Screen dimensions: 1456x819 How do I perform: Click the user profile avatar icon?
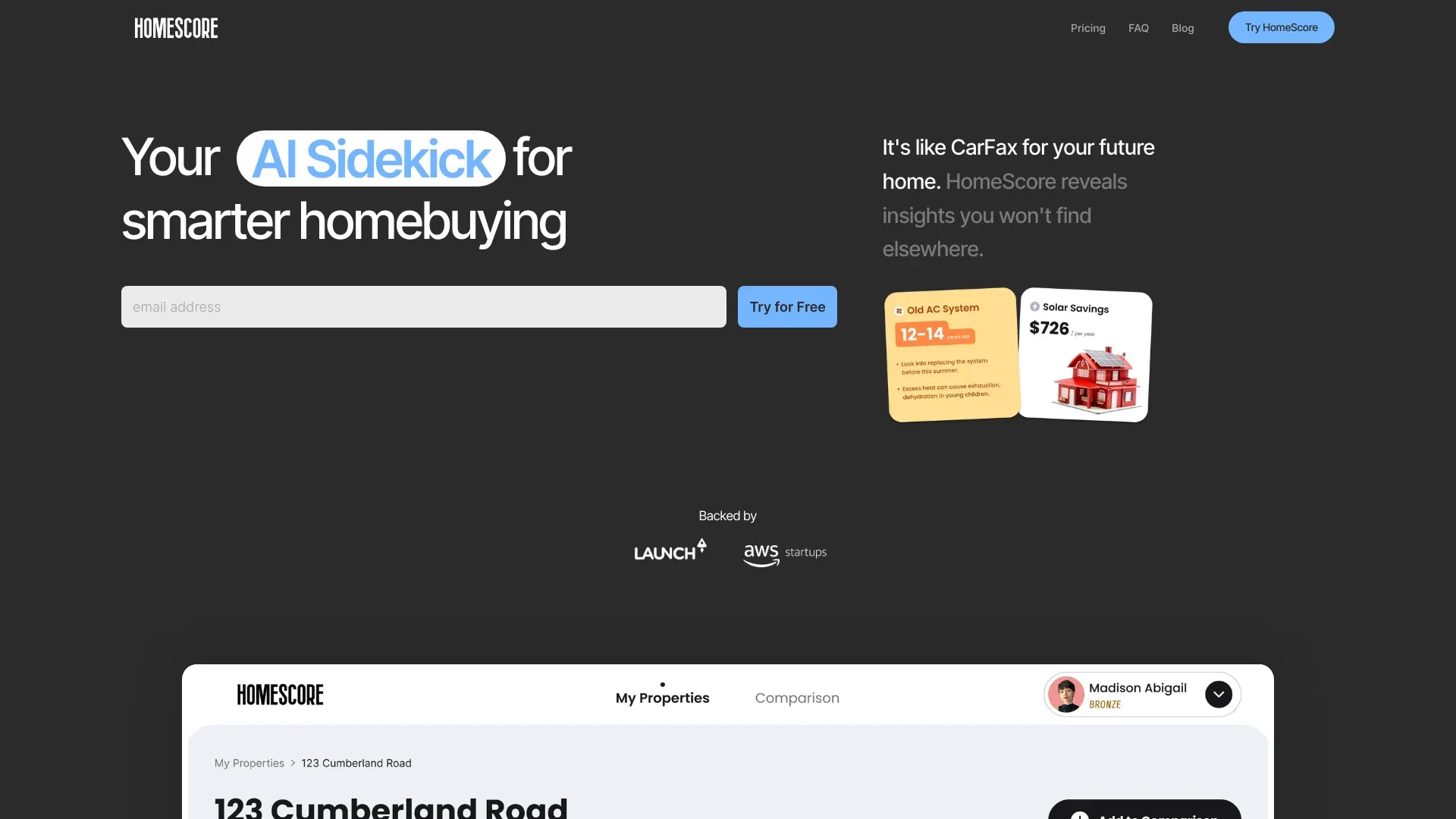click(1066, 694)
